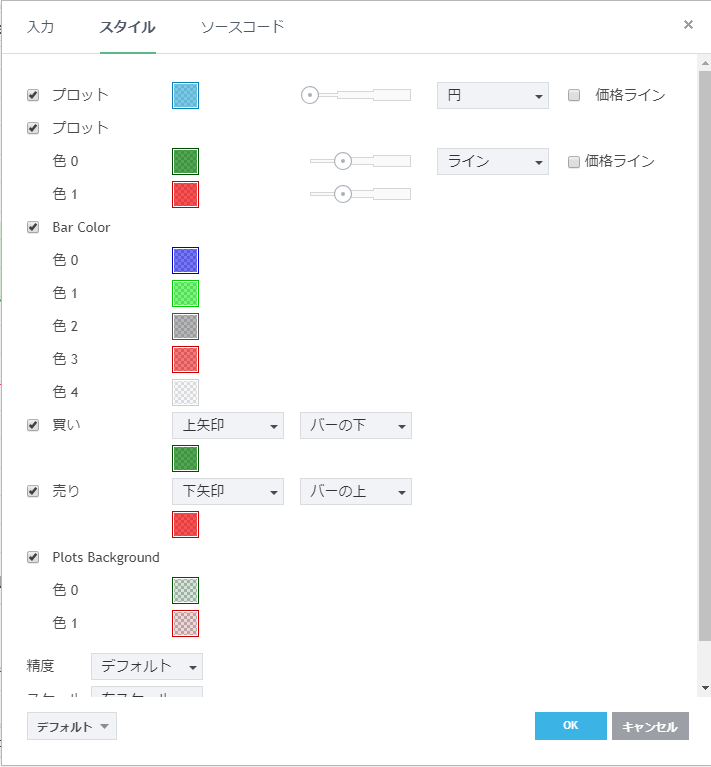This screenshot has height=767, width=711.
Task: Open the 精度 デフォルト dropdown
Action: (x=146, y=666)
